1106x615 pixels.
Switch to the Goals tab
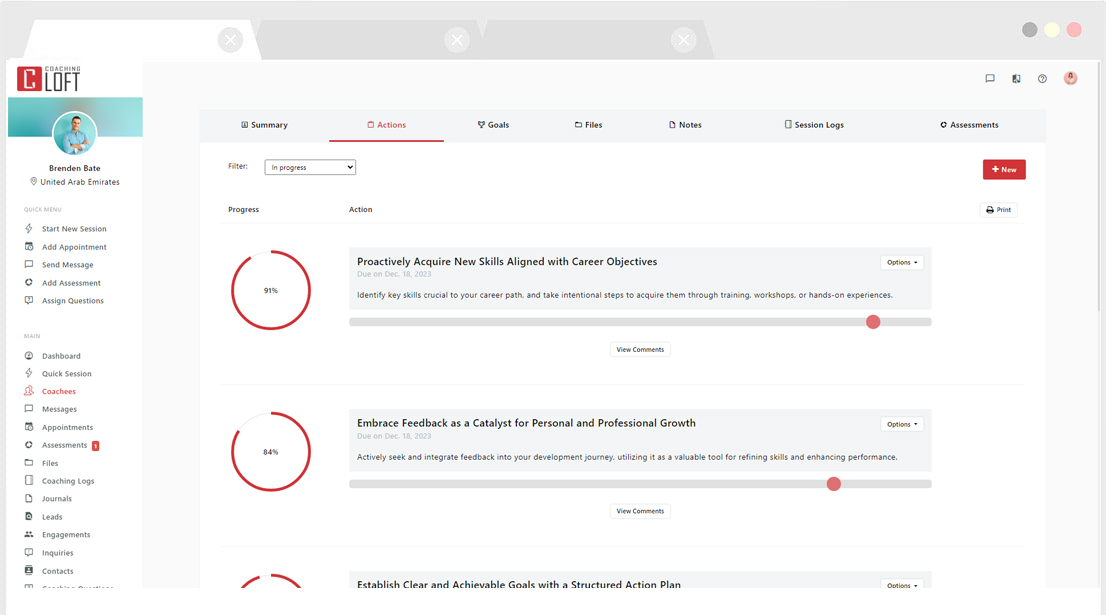pyautogui.click(x=494, y=124)
